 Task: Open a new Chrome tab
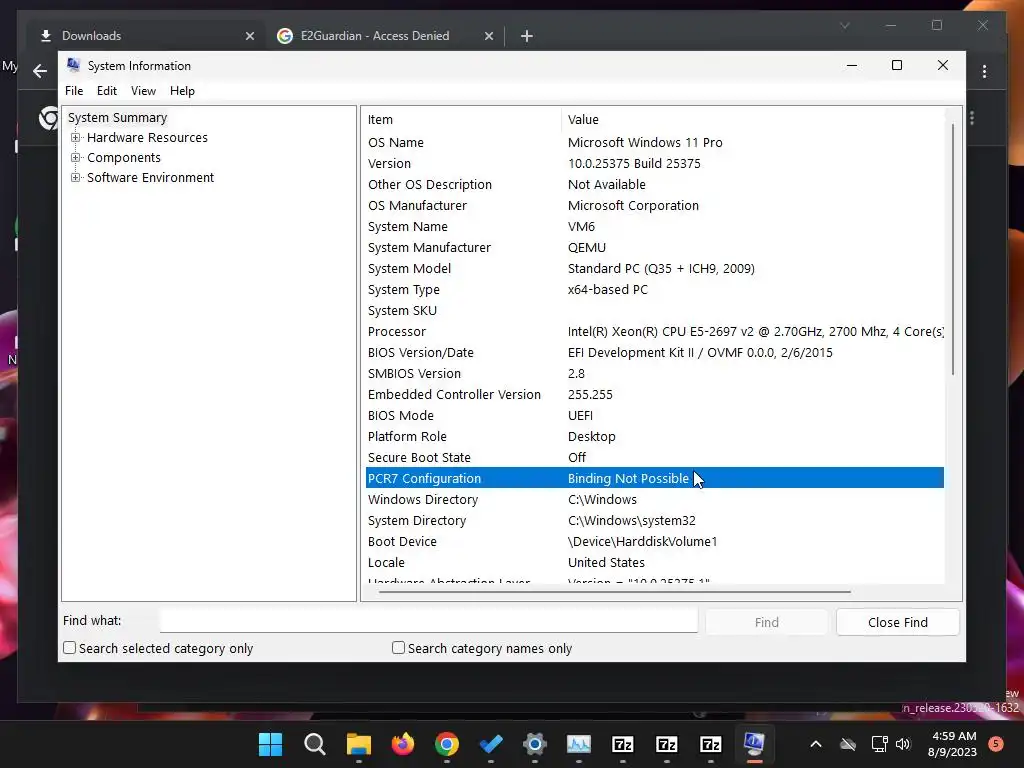tap(526, 36)
